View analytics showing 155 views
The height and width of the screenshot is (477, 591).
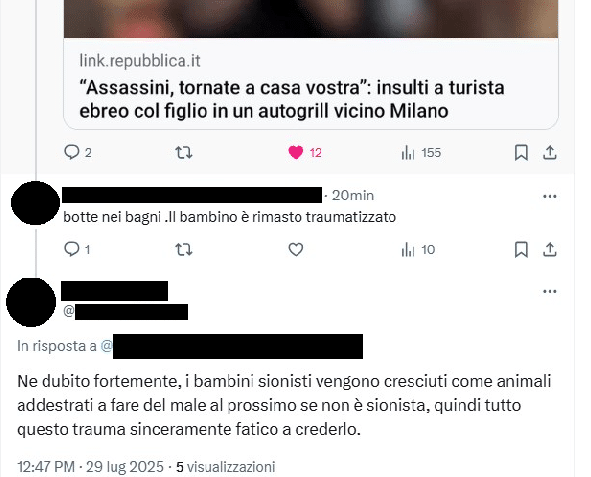[421, 153]
